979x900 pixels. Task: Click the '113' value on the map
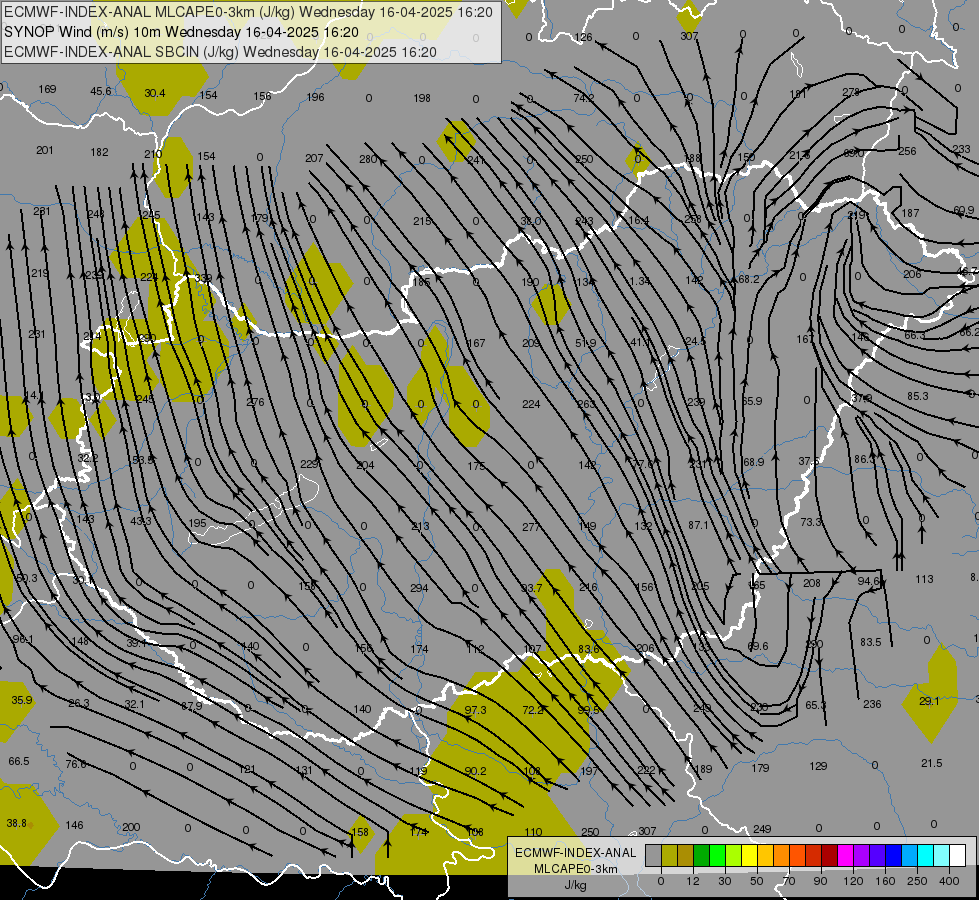coord(924,579)
